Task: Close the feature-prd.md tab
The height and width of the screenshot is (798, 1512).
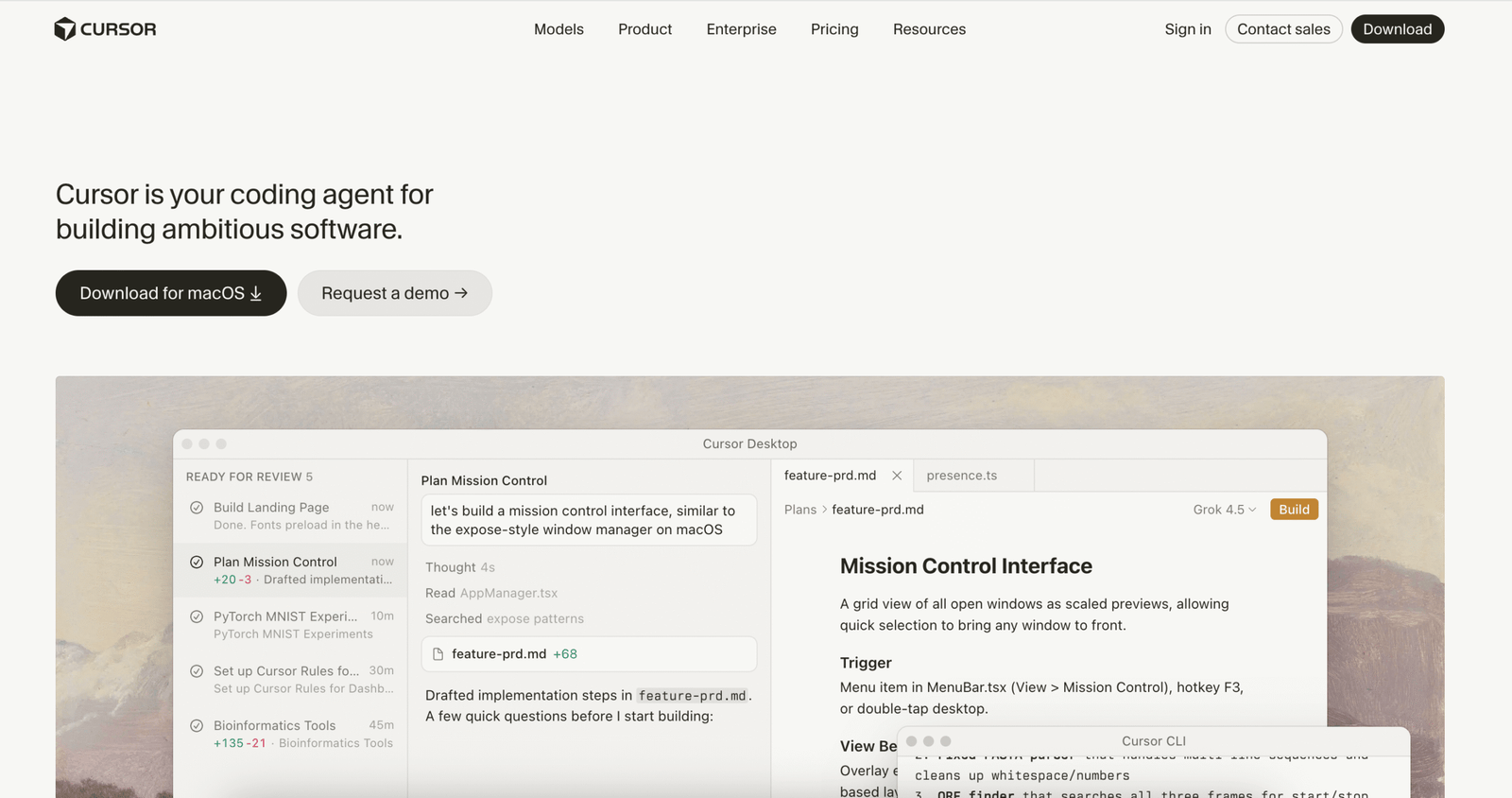Action: (x=897, y=476)
